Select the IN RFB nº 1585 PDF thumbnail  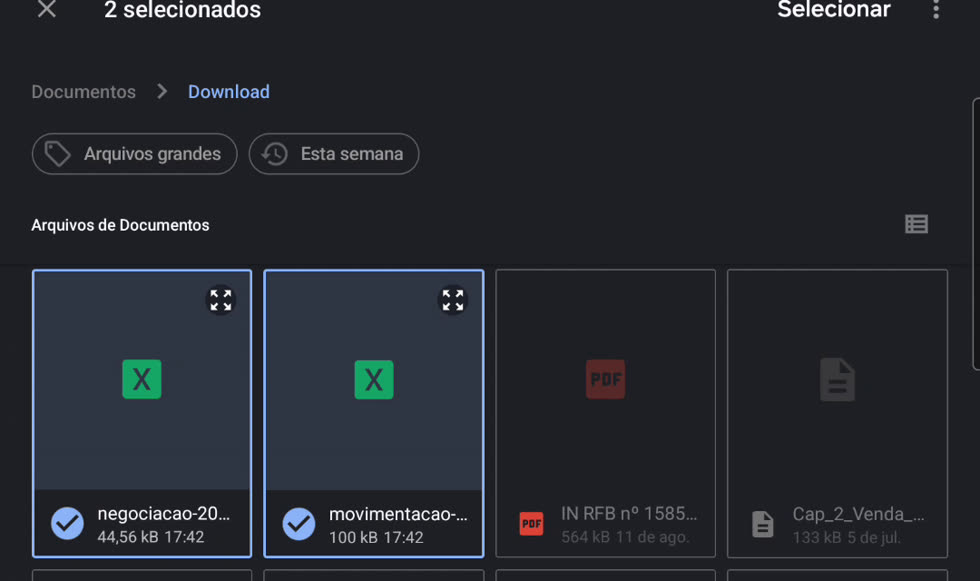click(x=605, y=379)
